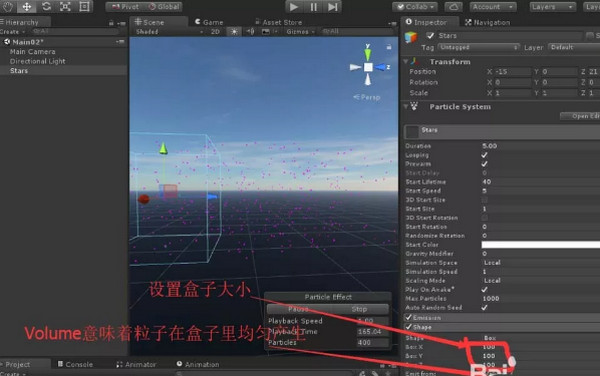The image size is (600, 376).
Task: Toggle the Prewarm checkbox
Action: (x=484, y=164)
